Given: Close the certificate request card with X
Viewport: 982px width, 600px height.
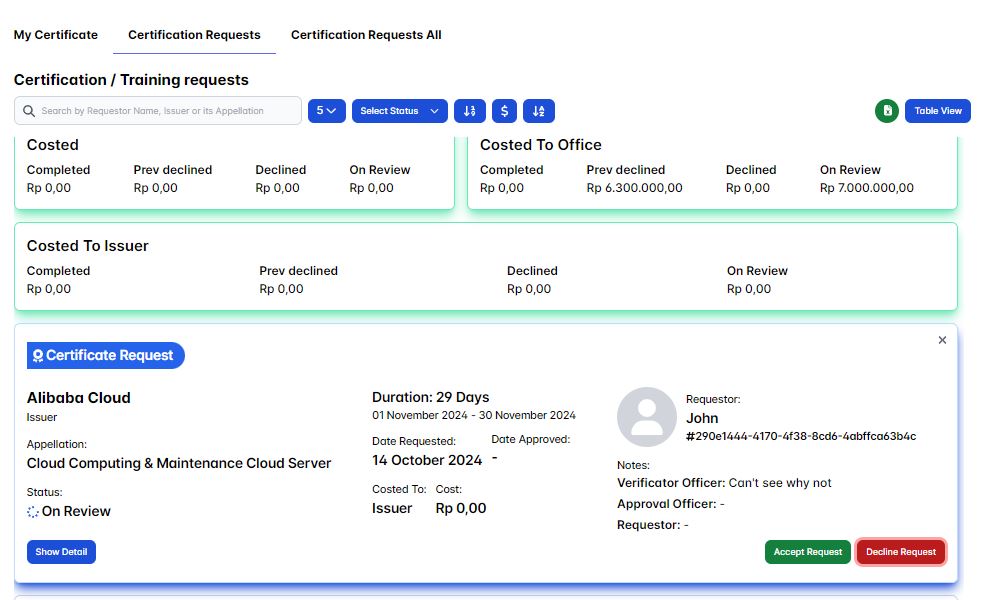Looking at the screenshot, I should click(942, 340).
